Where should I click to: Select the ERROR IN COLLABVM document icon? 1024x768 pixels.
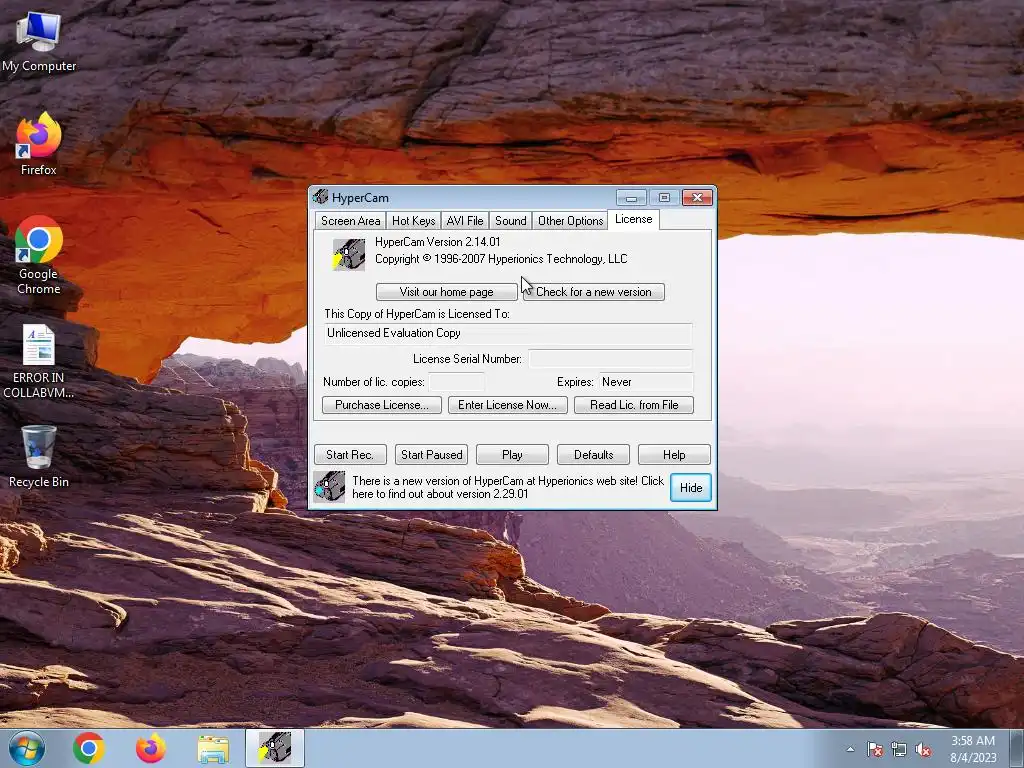pos(39,361)
